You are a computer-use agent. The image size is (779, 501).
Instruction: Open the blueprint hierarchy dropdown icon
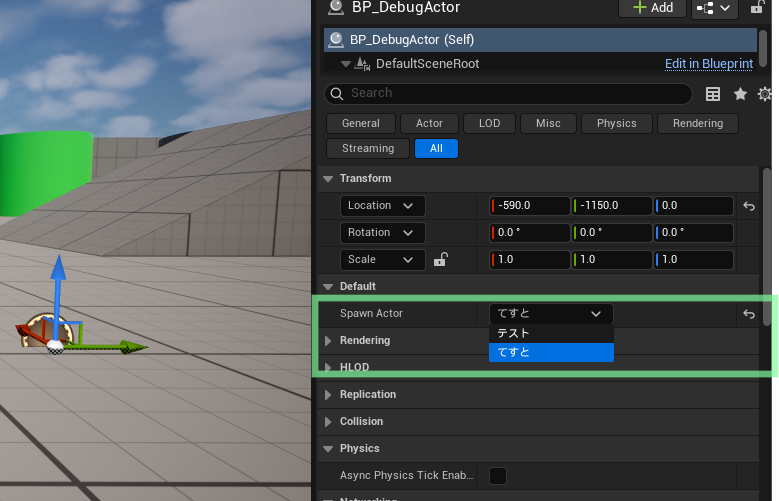coord(713,8)
